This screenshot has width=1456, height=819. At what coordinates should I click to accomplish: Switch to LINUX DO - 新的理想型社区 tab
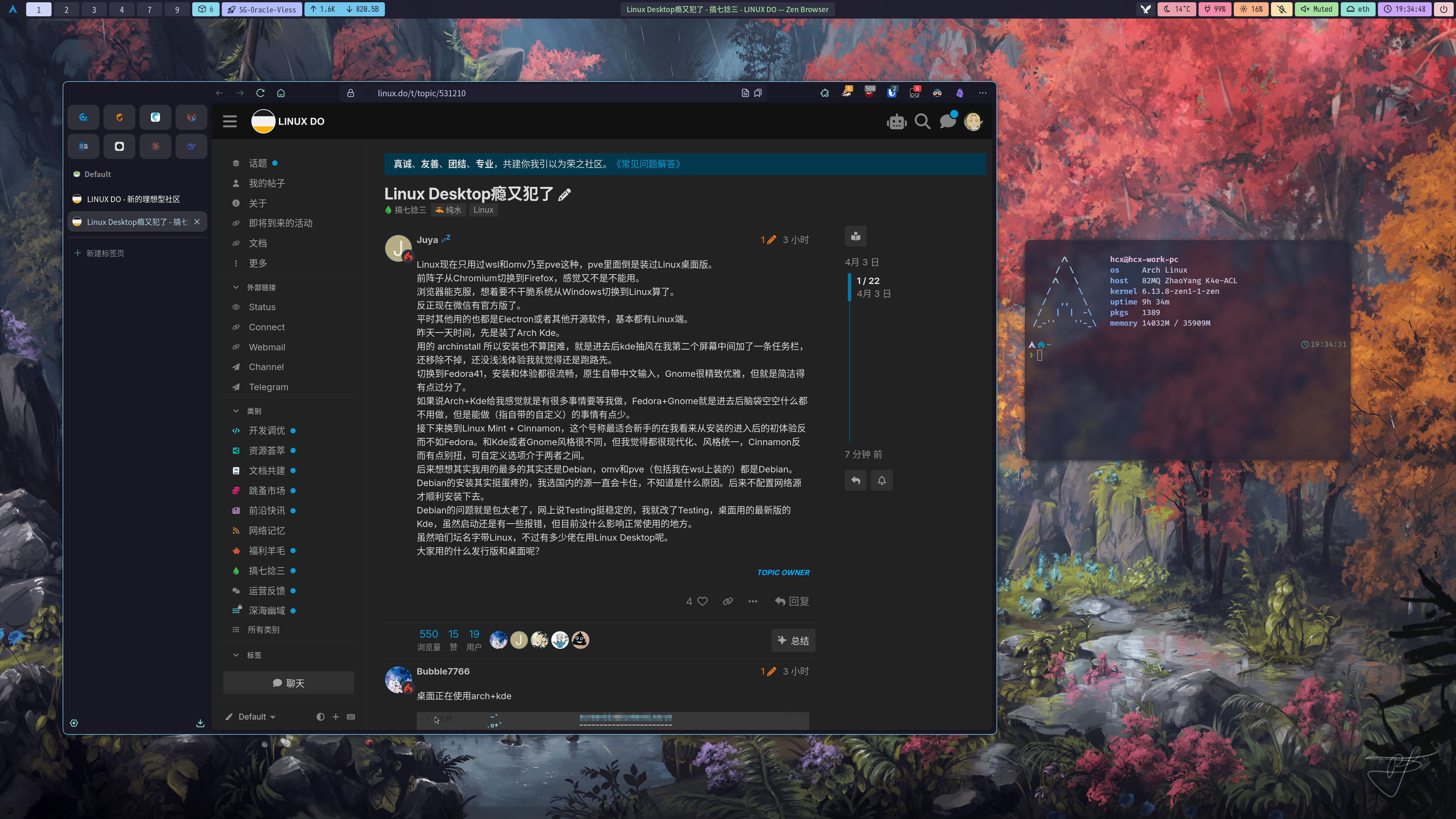[137, 199]
